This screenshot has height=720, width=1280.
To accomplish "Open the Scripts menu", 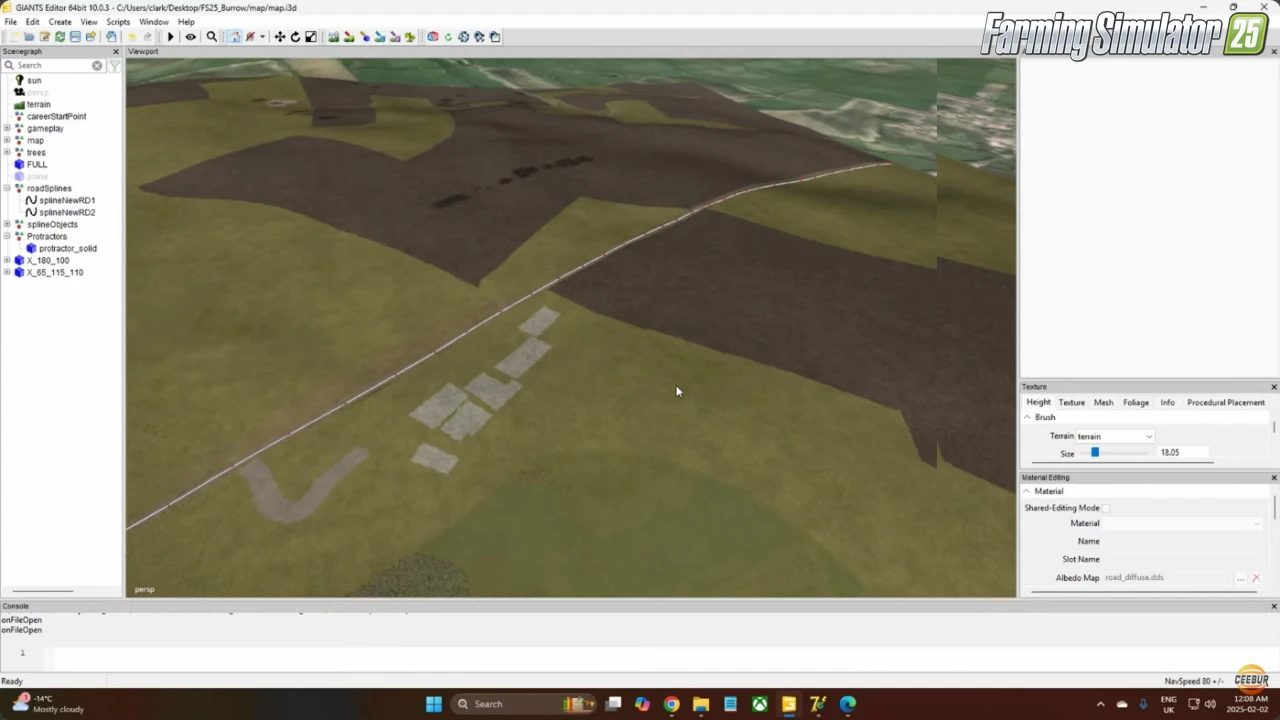I will [x=118, y=22].
